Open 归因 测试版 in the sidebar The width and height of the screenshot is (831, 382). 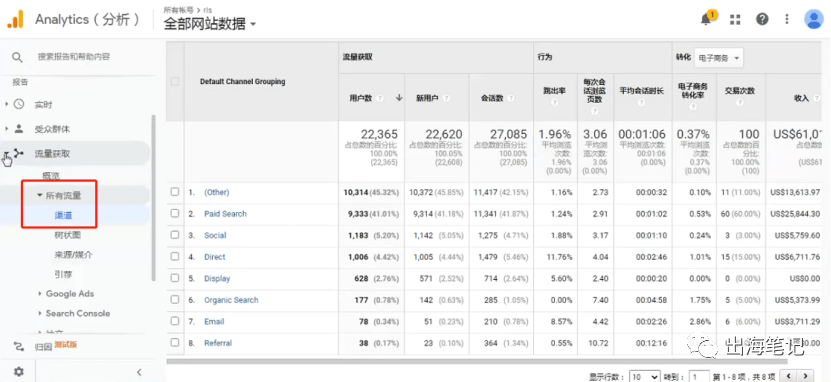56,346
